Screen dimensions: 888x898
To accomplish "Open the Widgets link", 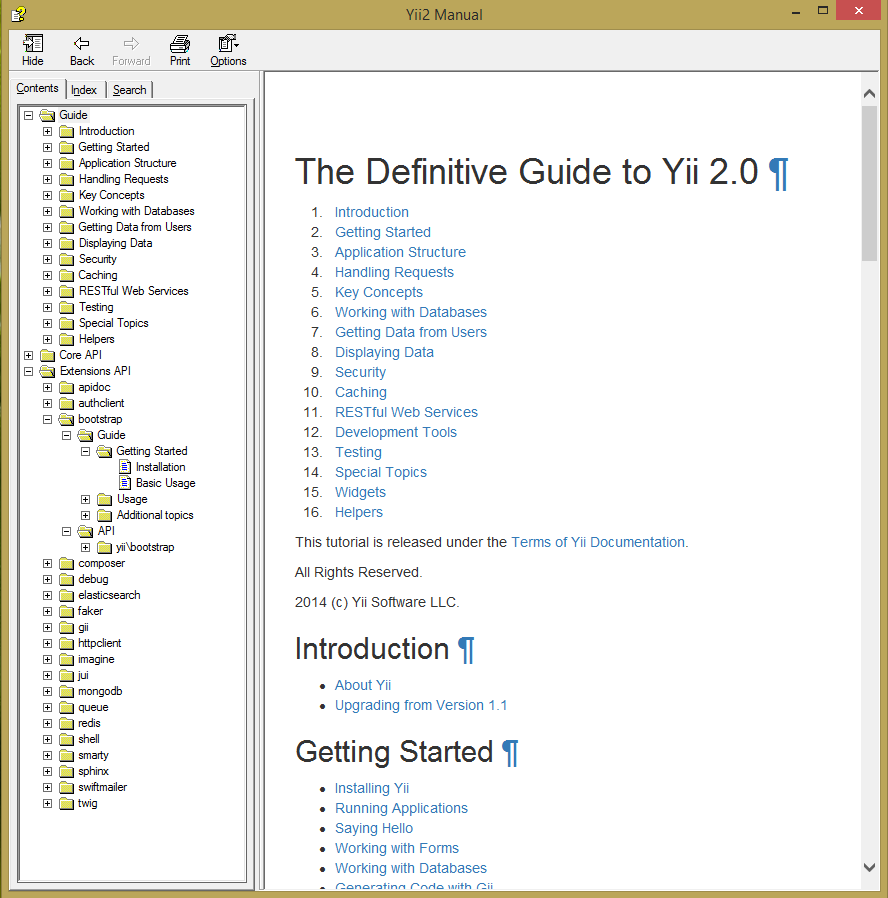I will click(360, 492).
